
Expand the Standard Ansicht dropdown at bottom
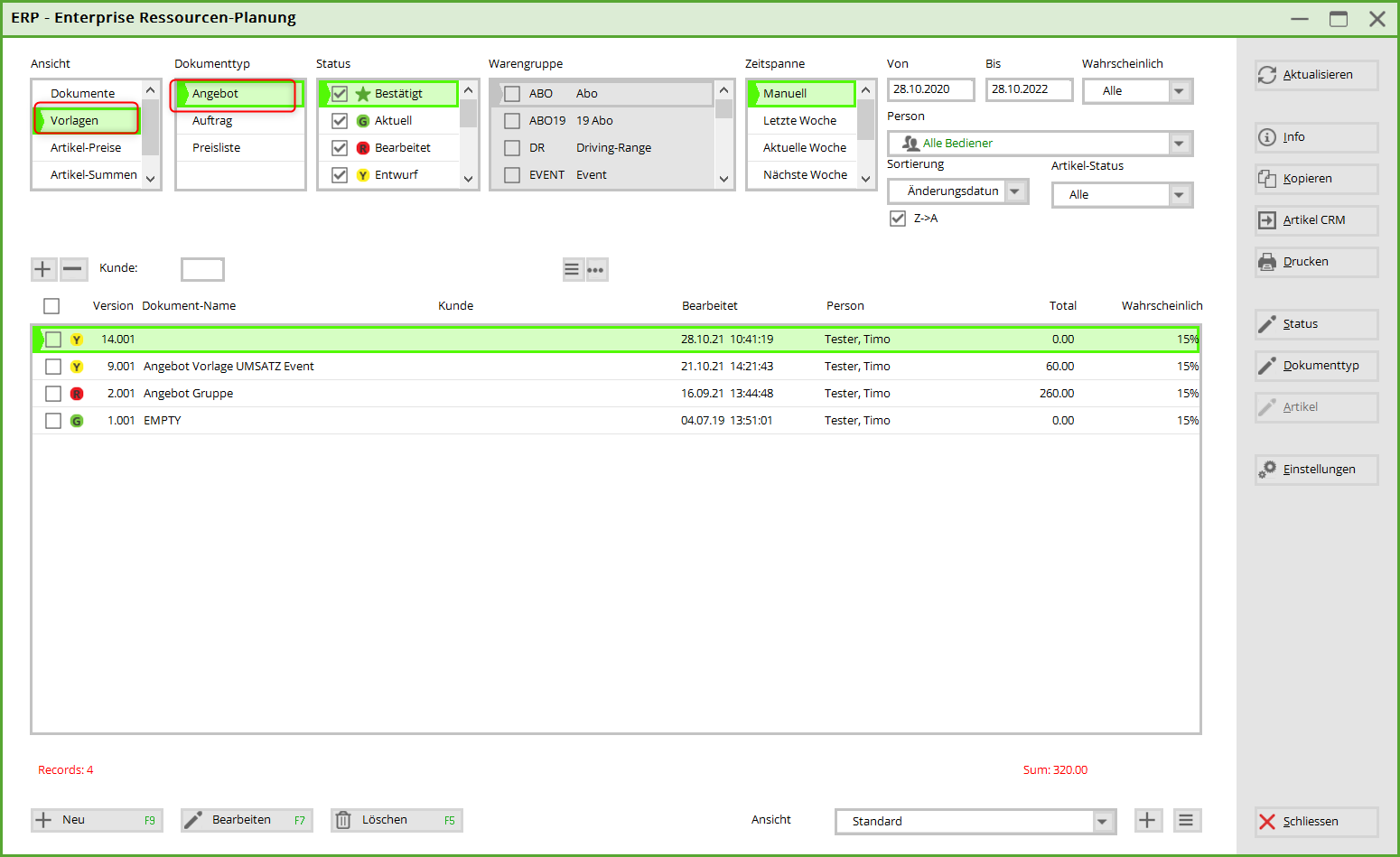point(1102,822)
